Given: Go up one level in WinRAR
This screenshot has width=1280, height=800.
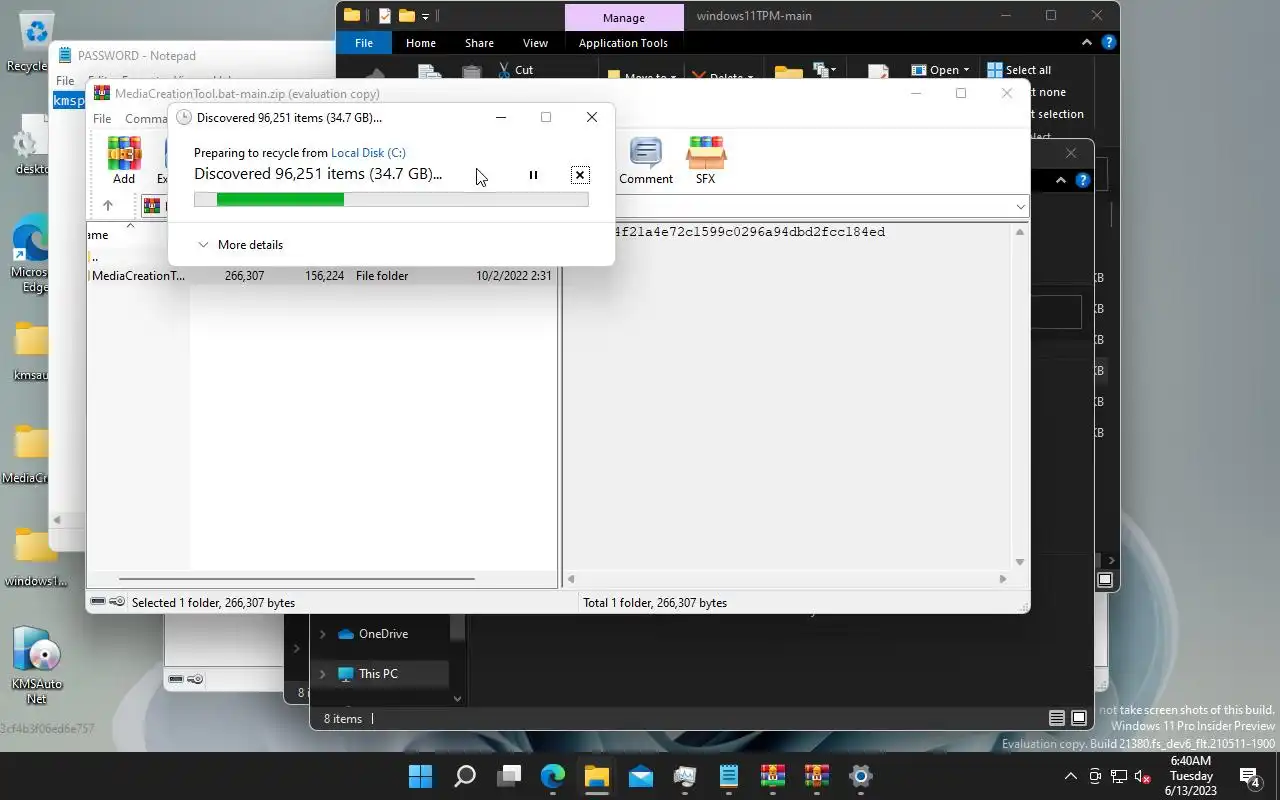Looking at the screenshot, I should (x=108, y=206).
